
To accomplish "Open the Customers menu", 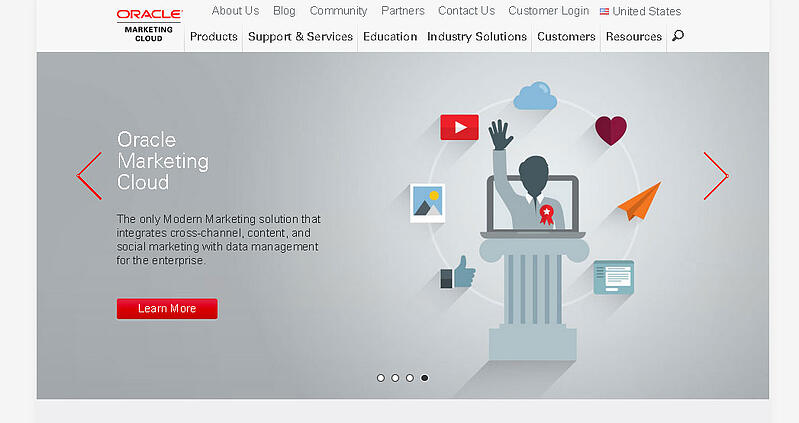I will [566, 37].
